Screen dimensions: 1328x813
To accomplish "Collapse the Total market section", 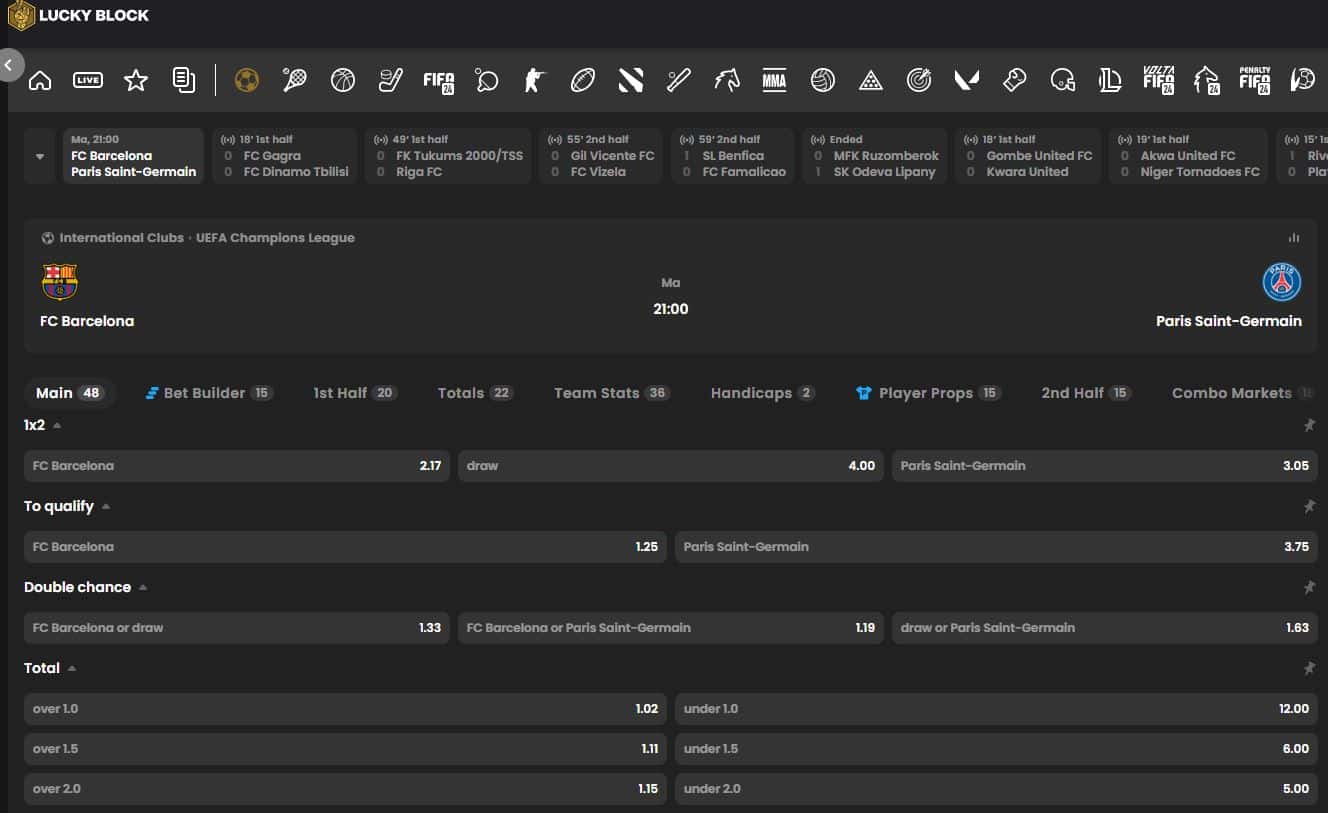I will (x=72, y=668).
